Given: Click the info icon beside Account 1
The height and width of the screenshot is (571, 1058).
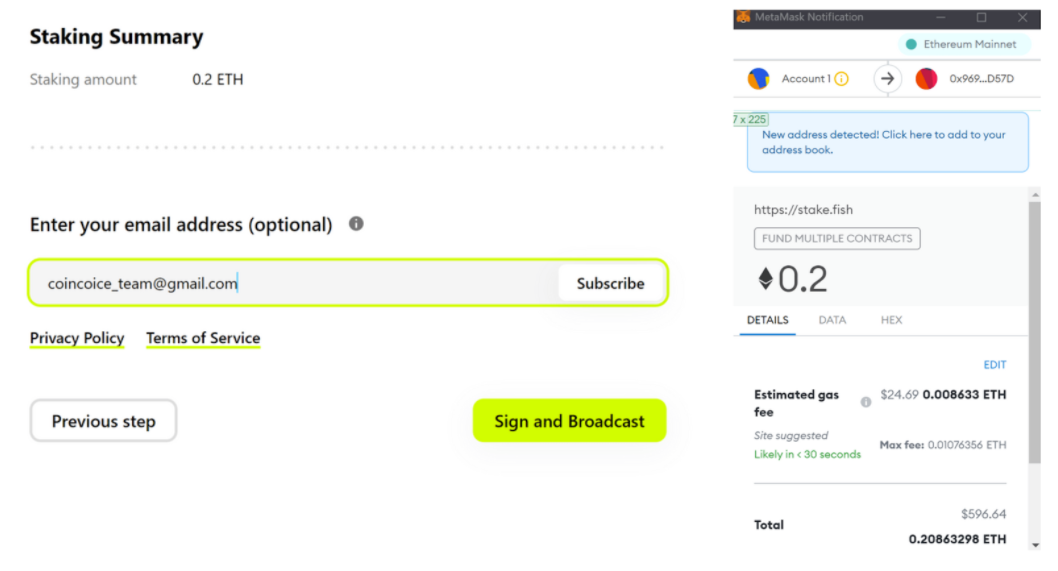Looking at the screenshot, I should click(841, 79).
